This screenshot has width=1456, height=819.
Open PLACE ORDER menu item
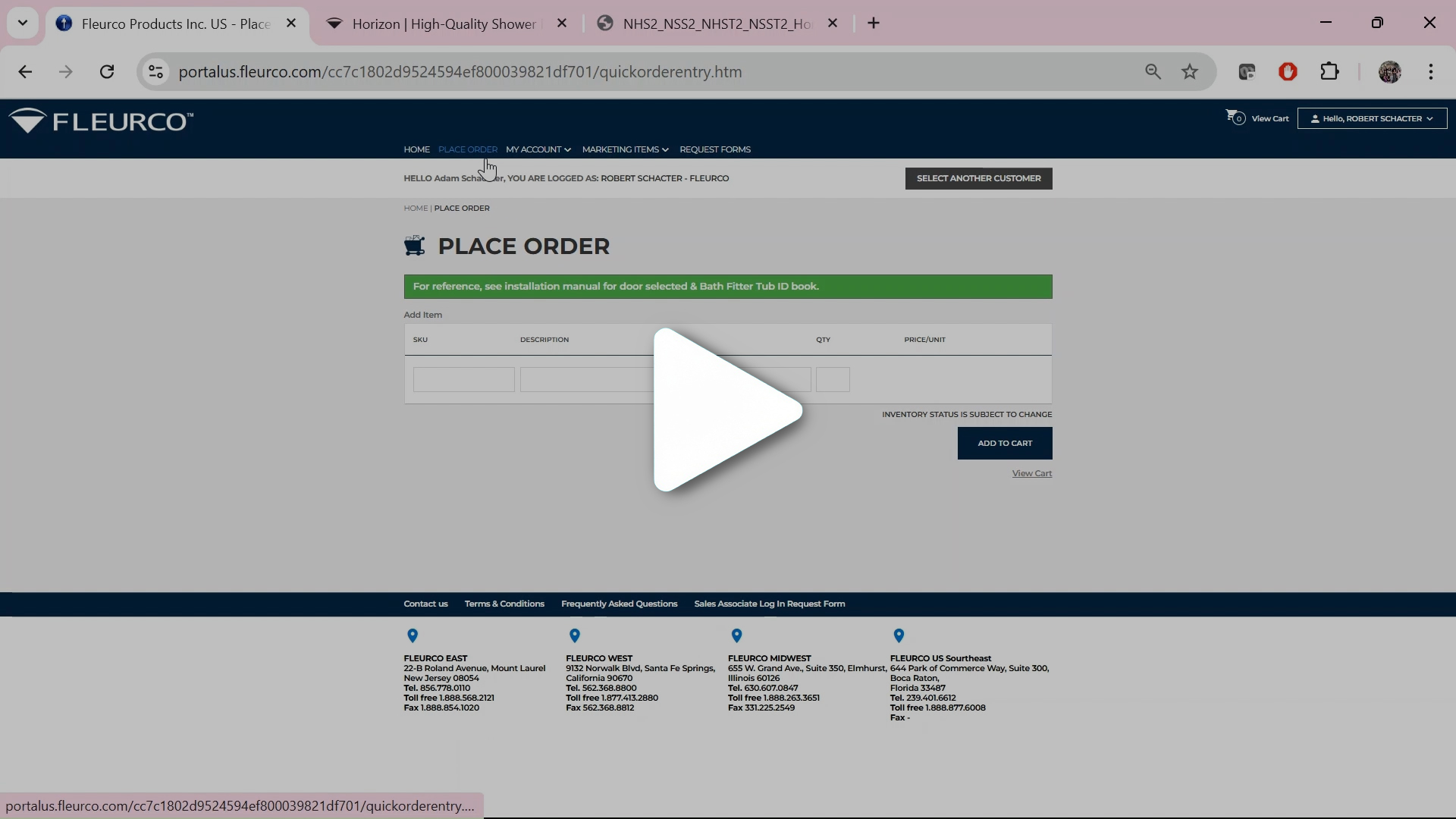coord(468,149)
